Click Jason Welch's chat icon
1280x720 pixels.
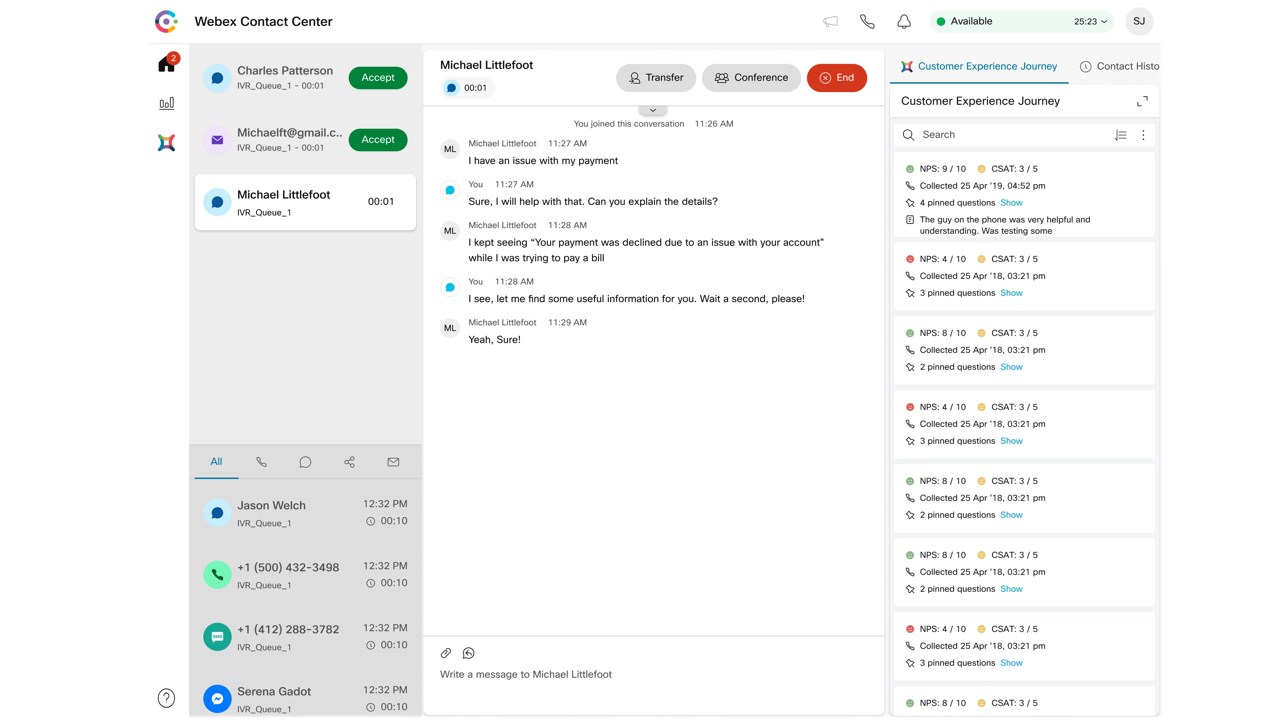217,513
